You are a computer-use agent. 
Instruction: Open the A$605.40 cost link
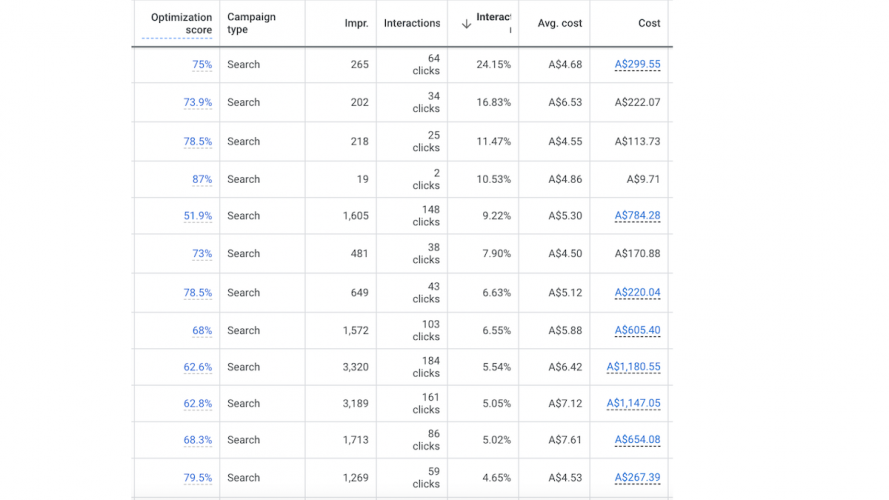(637, 331)
